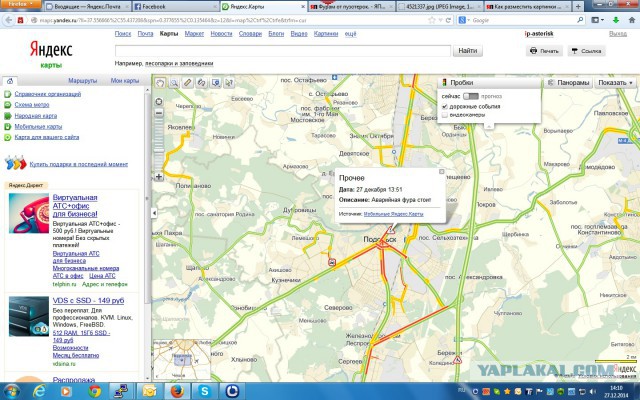Open the Почта service link
The height and width of the screenshot is (400, 640).
point(145,34)
